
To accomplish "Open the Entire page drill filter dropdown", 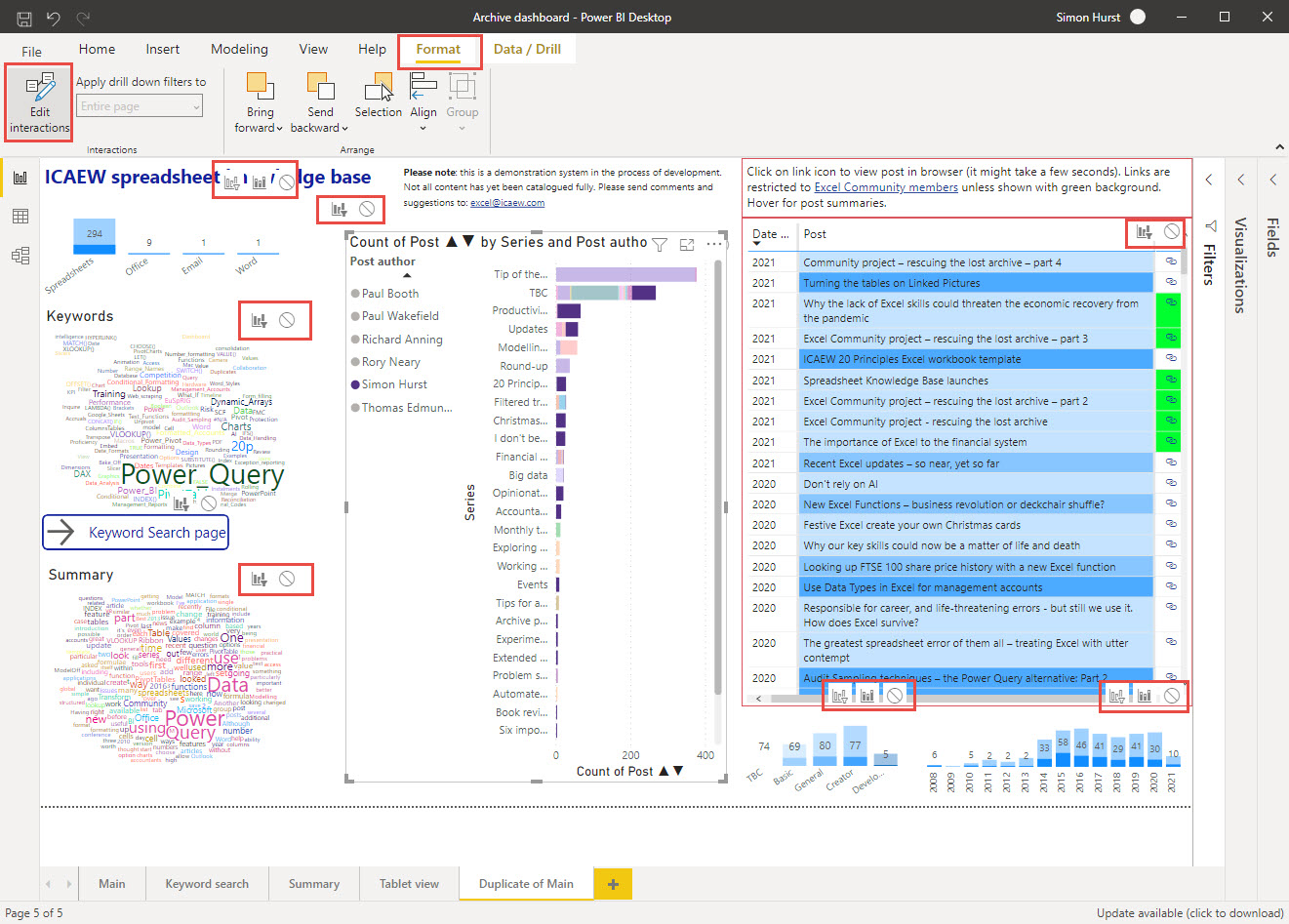I will point(140,106).
